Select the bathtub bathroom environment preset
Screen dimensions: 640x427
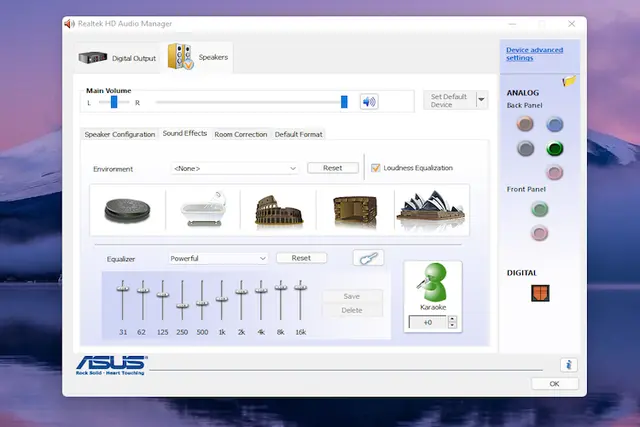tap(203, 209)
